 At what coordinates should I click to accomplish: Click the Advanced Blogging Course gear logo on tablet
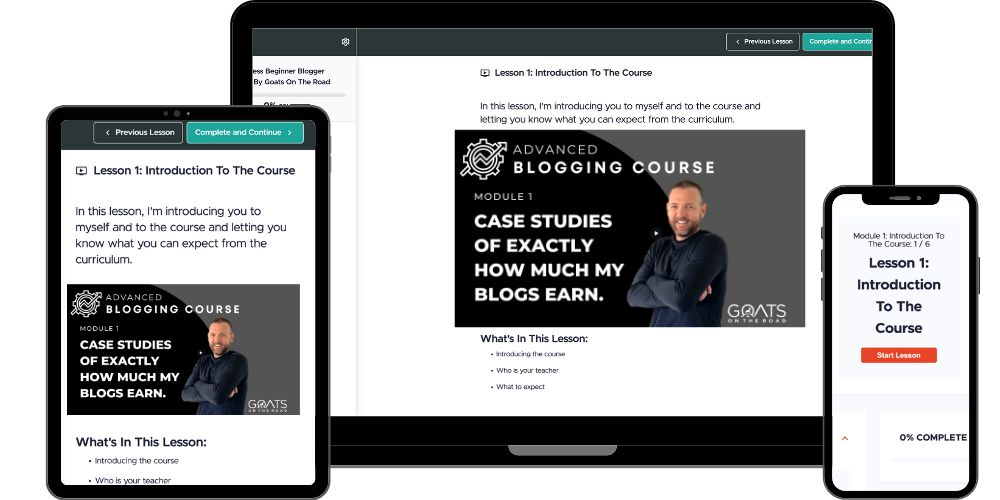coord(86,304)
